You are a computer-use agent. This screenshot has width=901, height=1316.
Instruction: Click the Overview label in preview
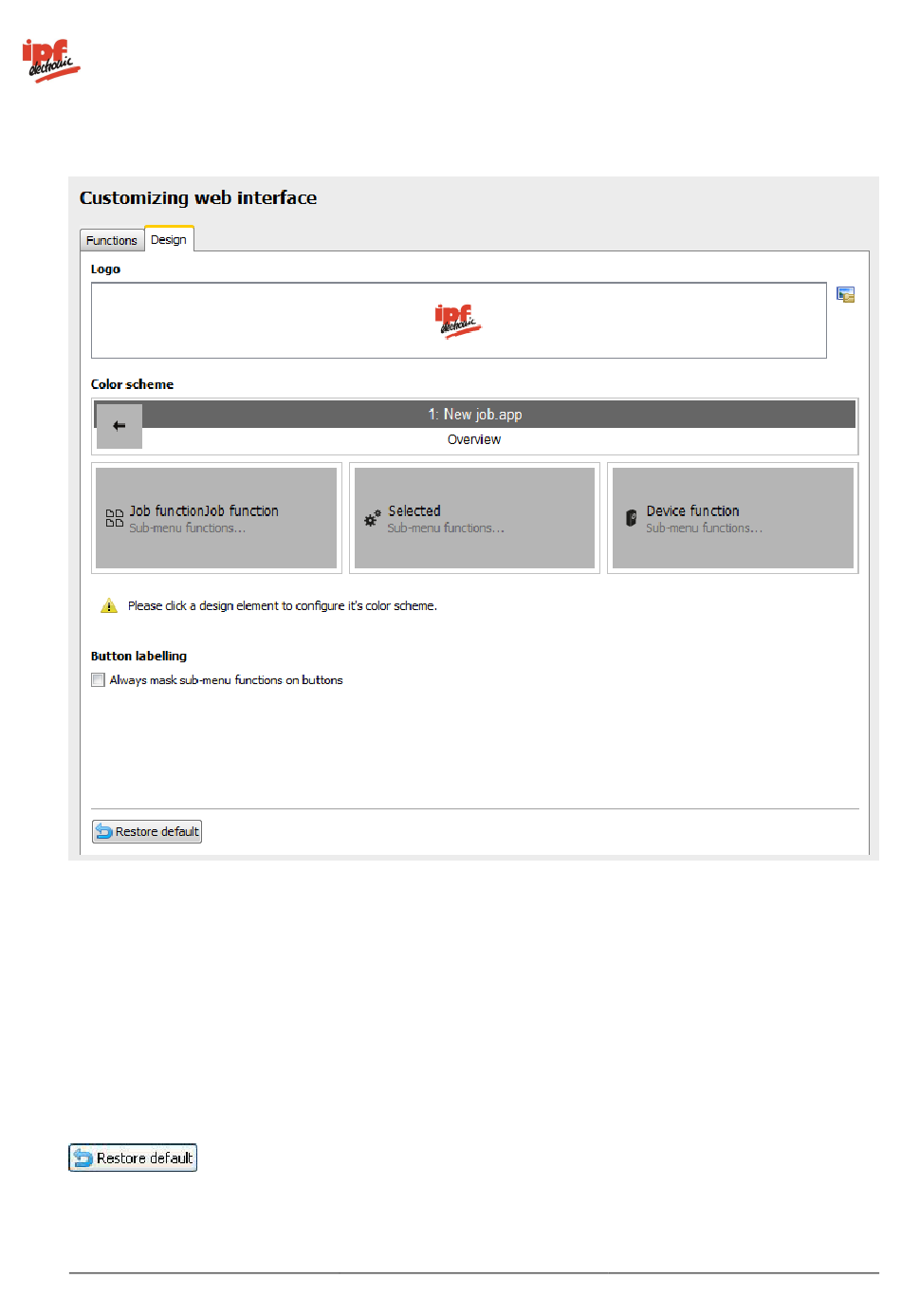[x=474, y=439]
